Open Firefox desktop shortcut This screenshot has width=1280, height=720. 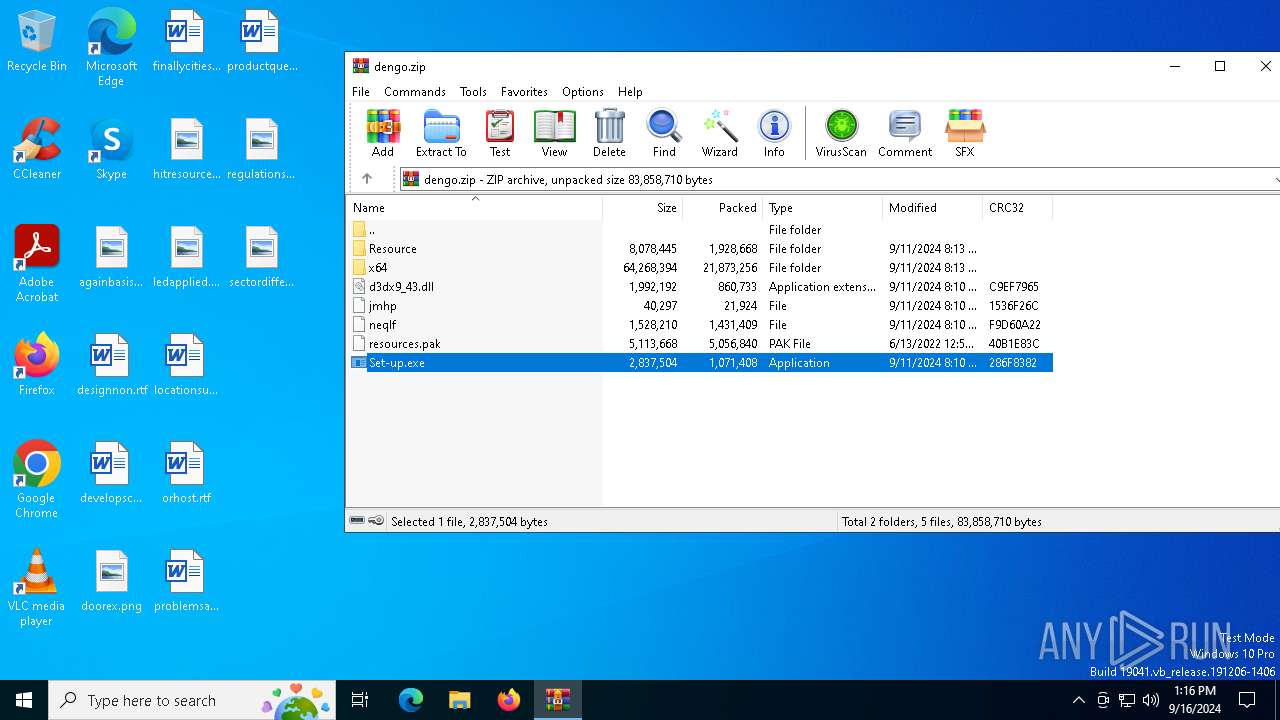(x=37, y=364)
